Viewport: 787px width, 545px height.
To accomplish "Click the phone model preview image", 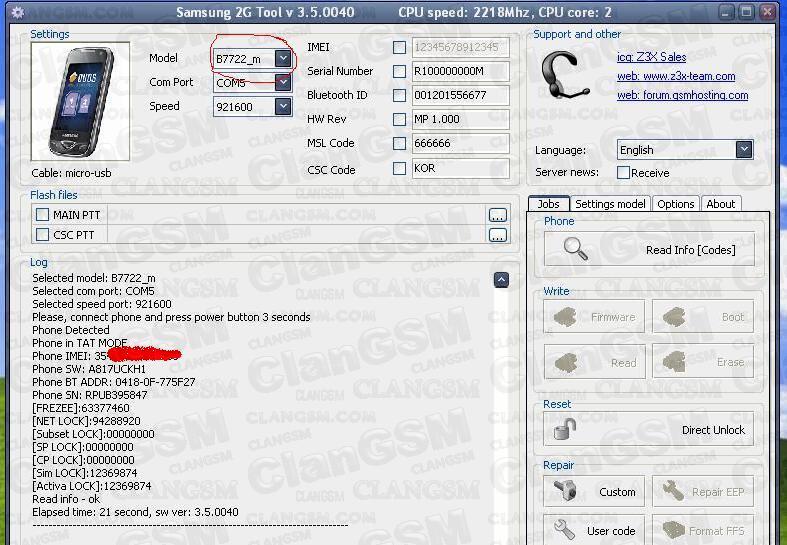I will tap(80, 101).
